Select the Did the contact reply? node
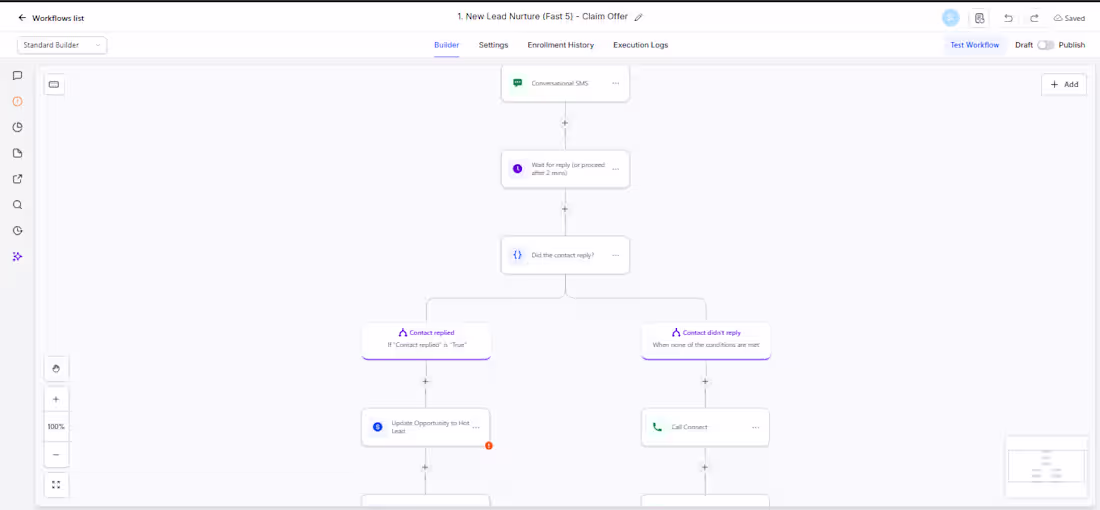Image resolution: width=1100 pixels, height=510 pixels. [565, 255]
